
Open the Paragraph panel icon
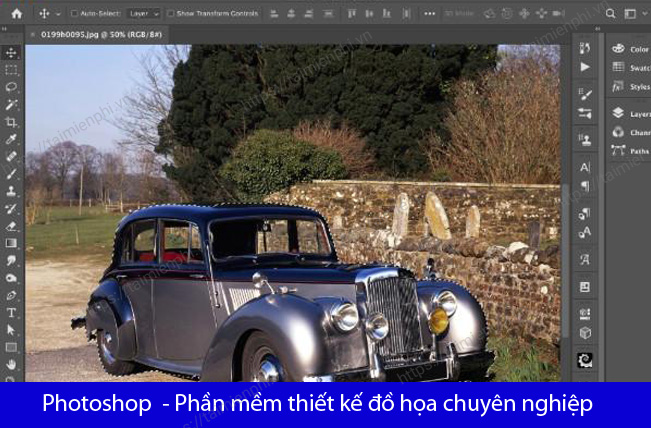coord(585,186)
